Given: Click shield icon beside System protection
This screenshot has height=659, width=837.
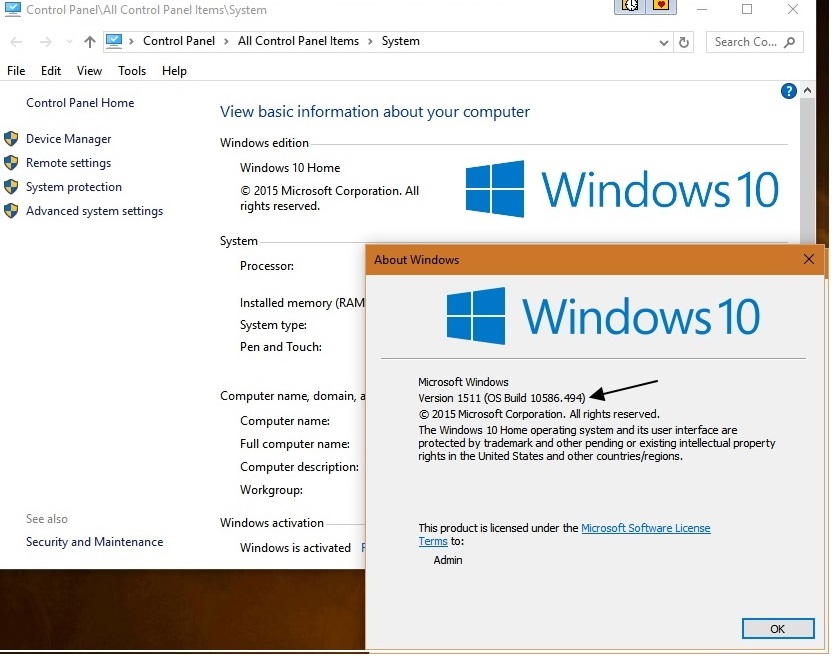Looking at the screenshot, I should pos(11,187).
